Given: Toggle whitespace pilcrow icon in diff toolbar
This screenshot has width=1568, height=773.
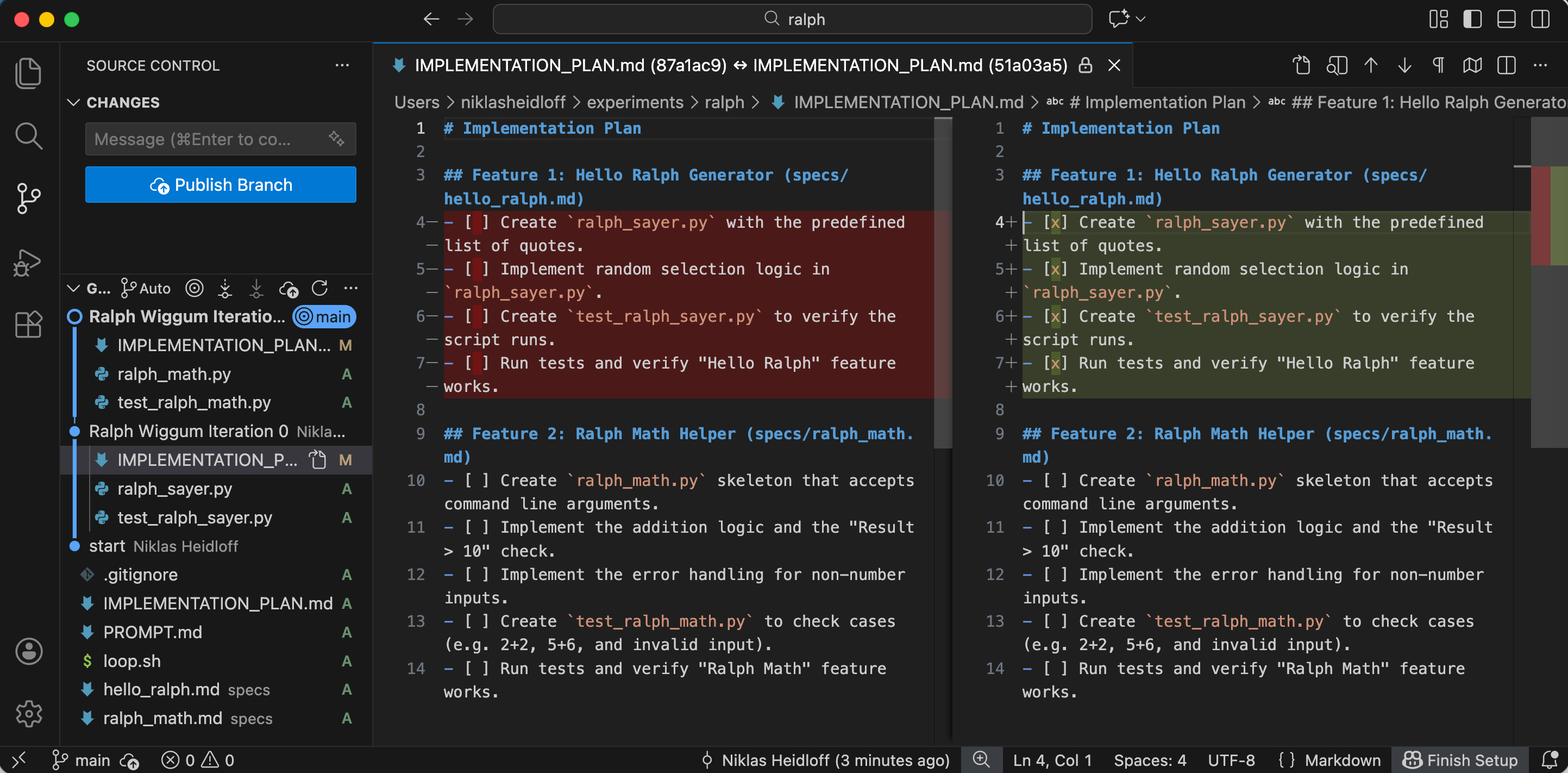Looking at the screenshot, I should click(1438, 65).
